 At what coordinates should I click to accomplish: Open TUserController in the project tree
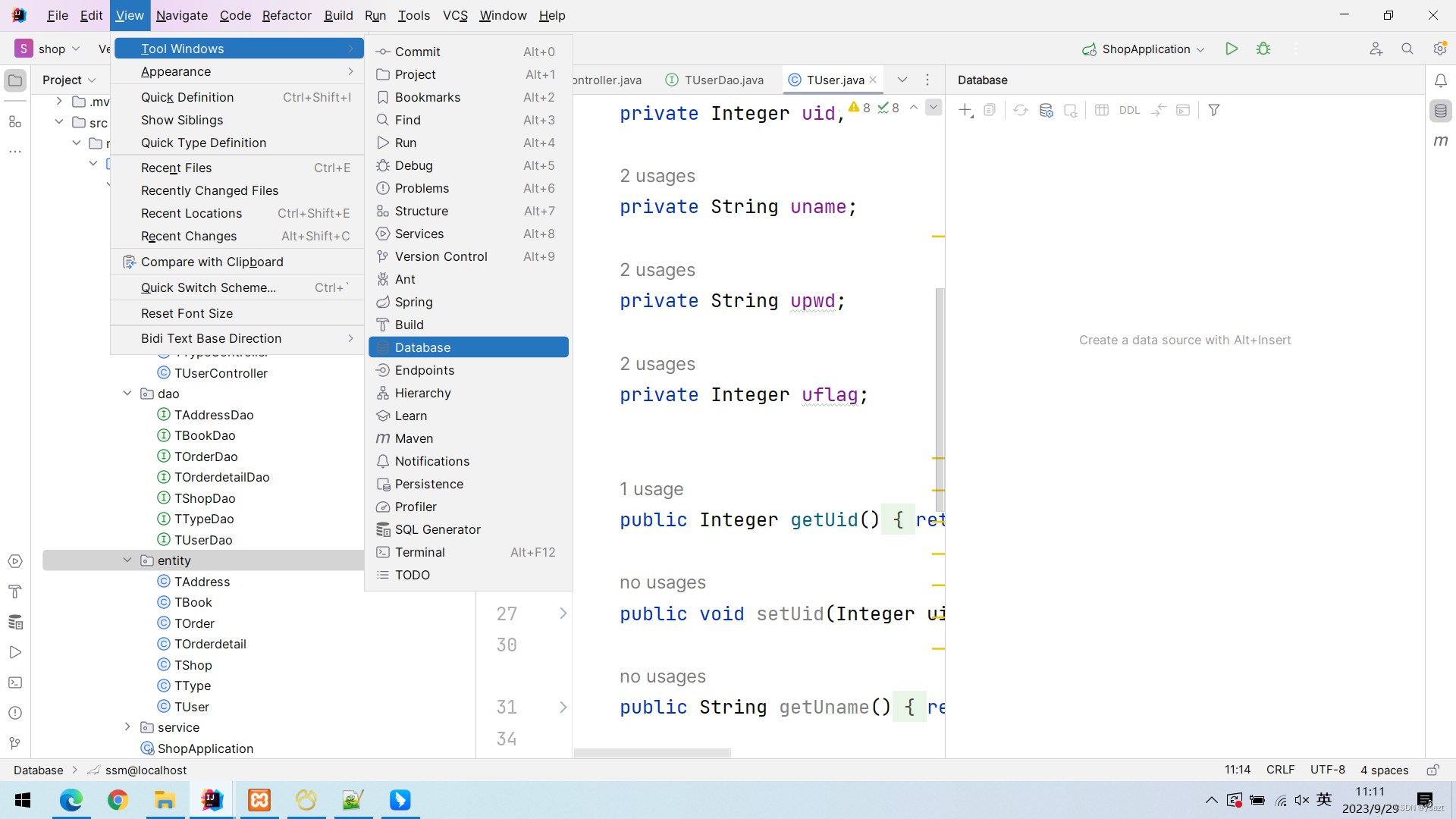tap(221, 373)
